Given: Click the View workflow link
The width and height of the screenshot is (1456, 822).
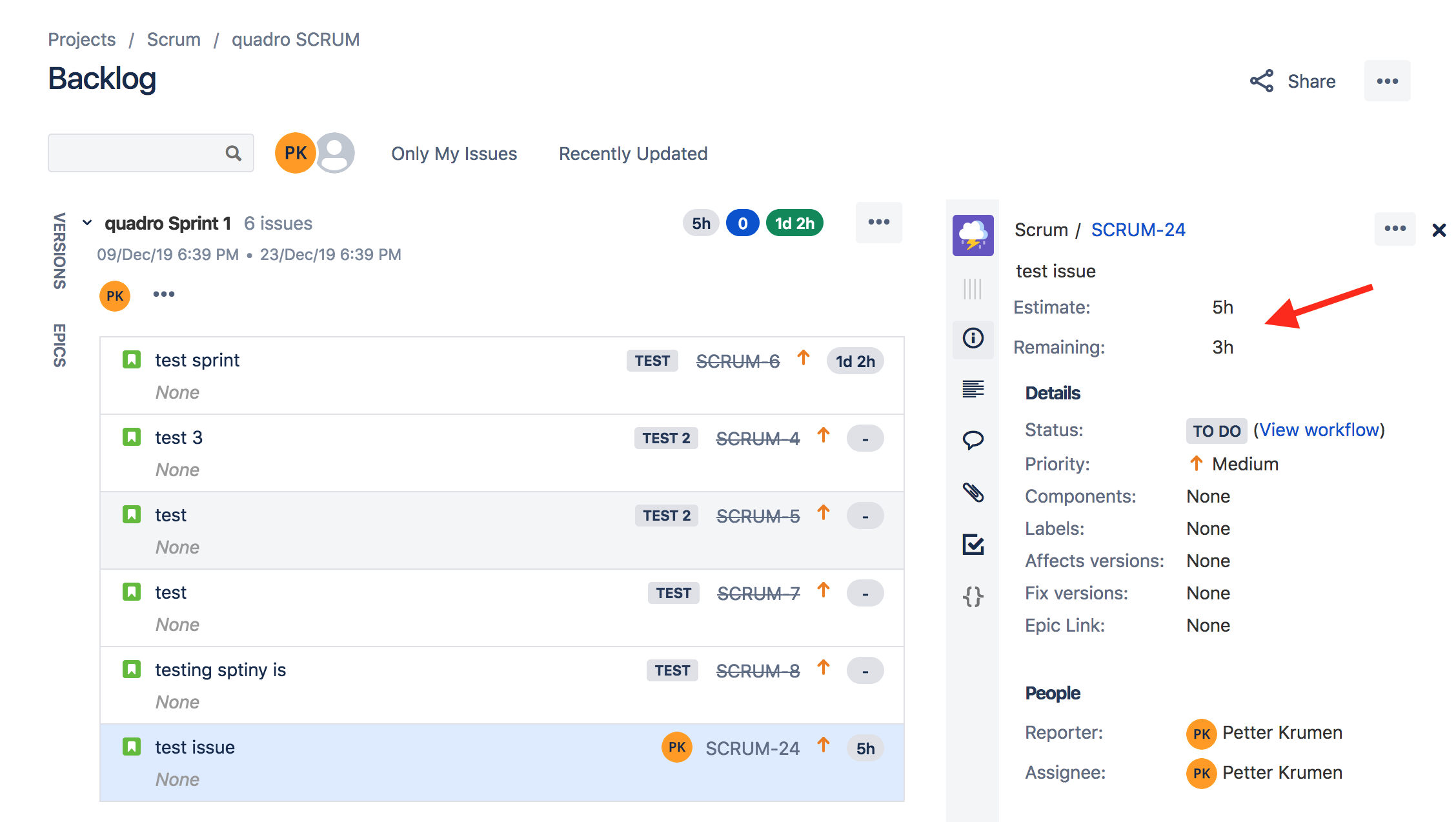Looking at the screenshot, I should click(x=1319, y=430).
